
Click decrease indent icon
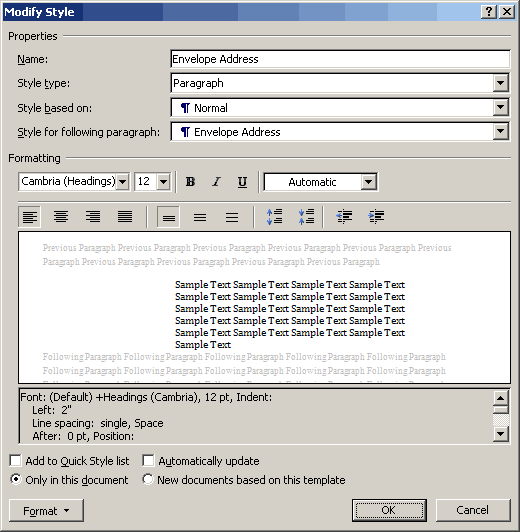coord(344,216)
